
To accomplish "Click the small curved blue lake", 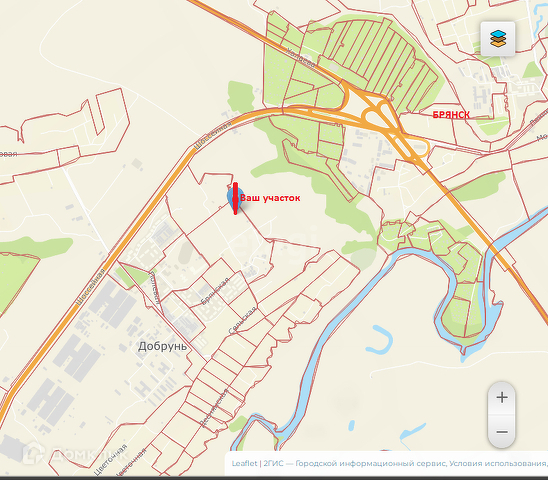I will (x=381, y=340).
